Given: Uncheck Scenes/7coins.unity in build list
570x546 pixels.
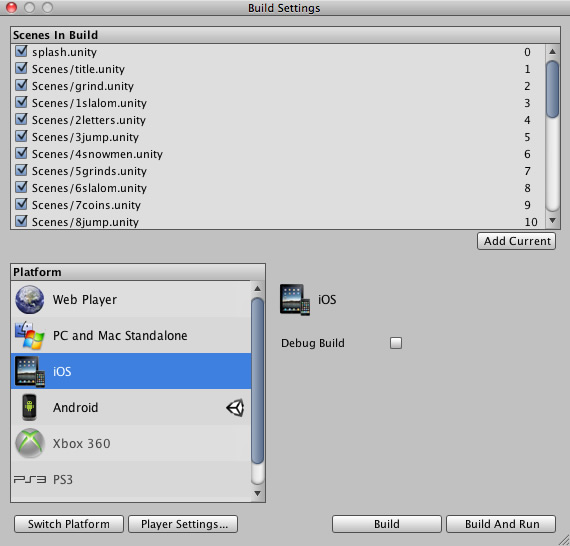Looking at the screenshot, I should pos(21,204).
